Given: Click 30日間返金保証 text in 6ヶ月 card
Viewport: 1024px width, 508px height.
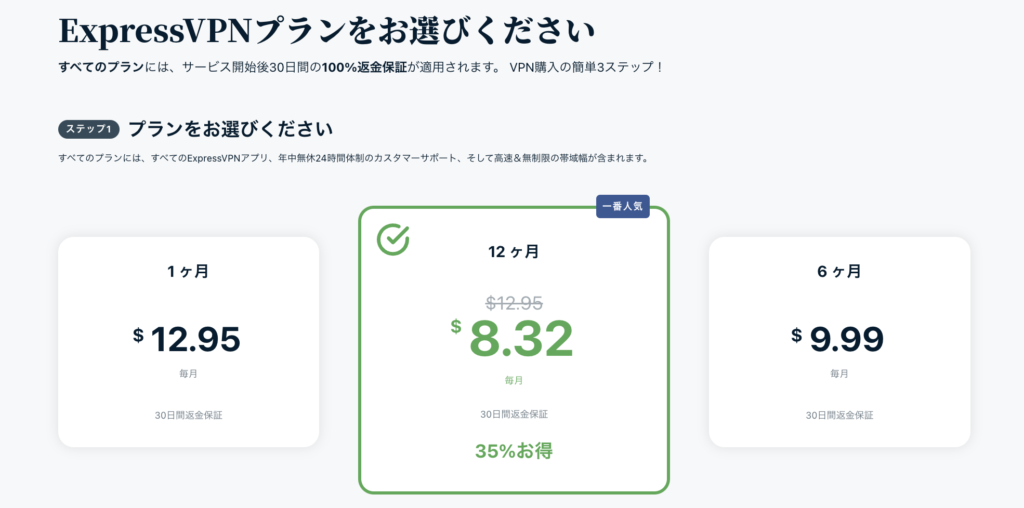Looking at the screenshot, I should pos(839,415).
